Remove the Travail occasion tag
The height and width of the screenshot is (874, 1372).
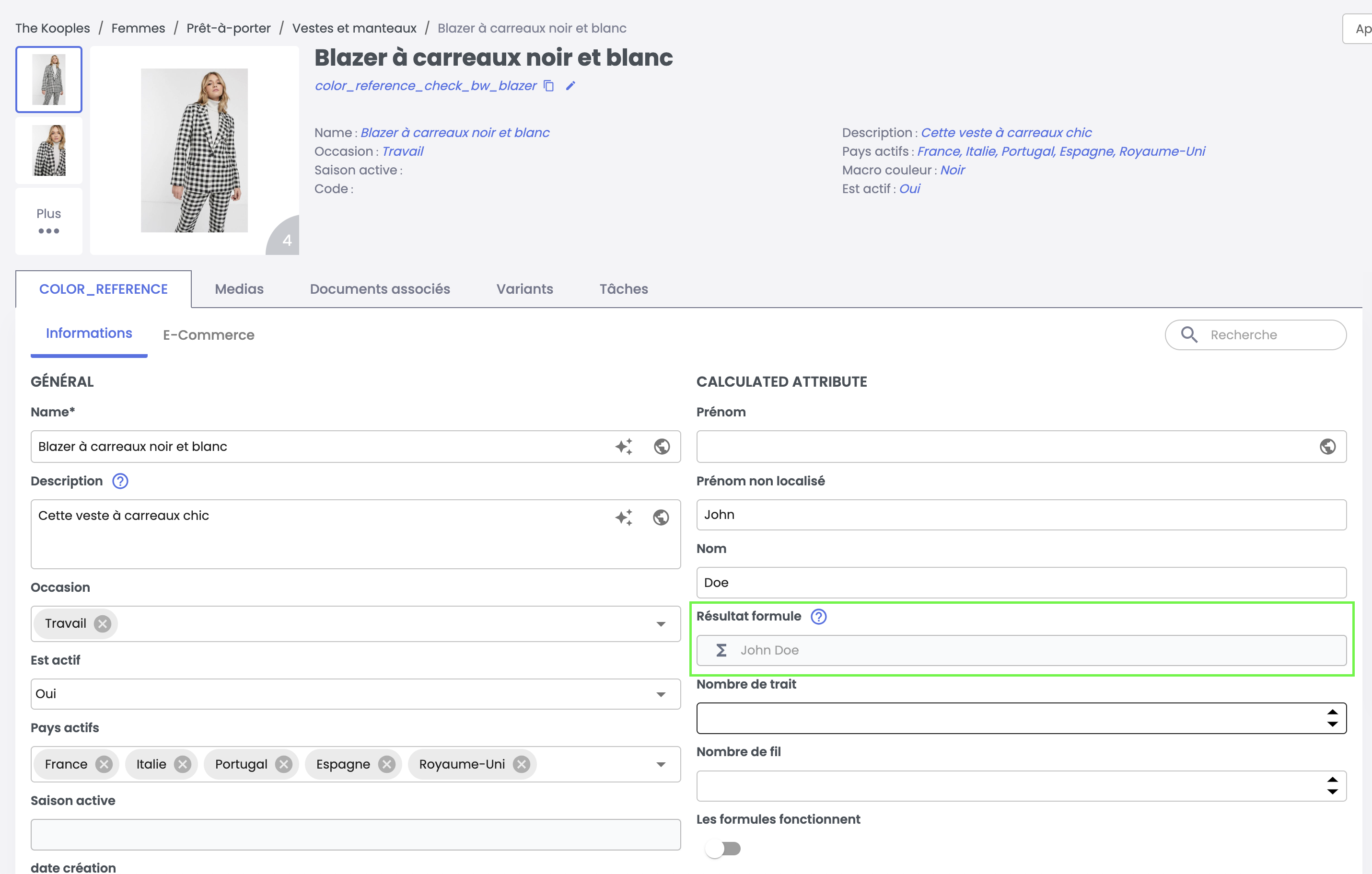pos(103,624)
